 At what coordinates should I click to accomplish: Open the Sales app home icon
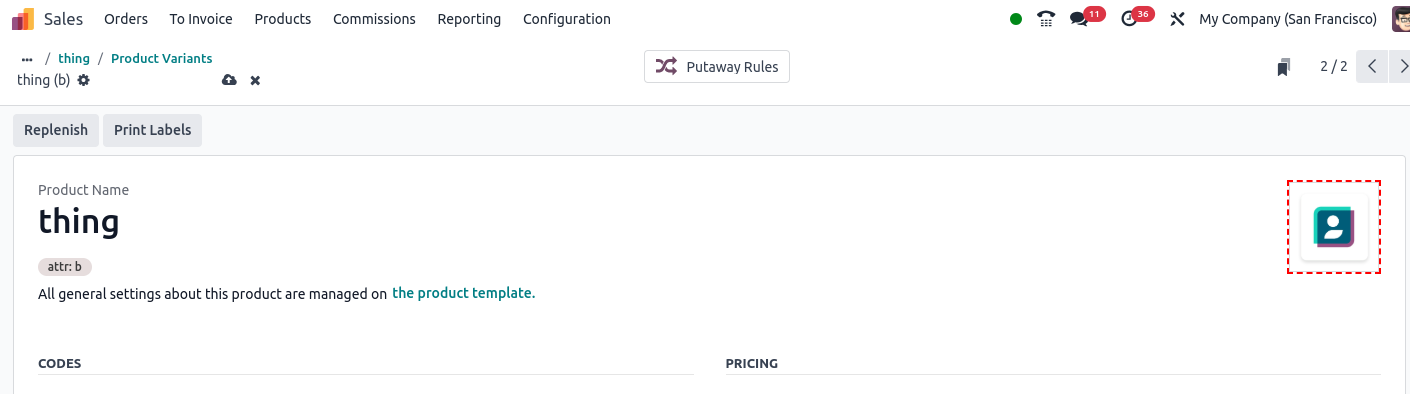pos(23,19)
